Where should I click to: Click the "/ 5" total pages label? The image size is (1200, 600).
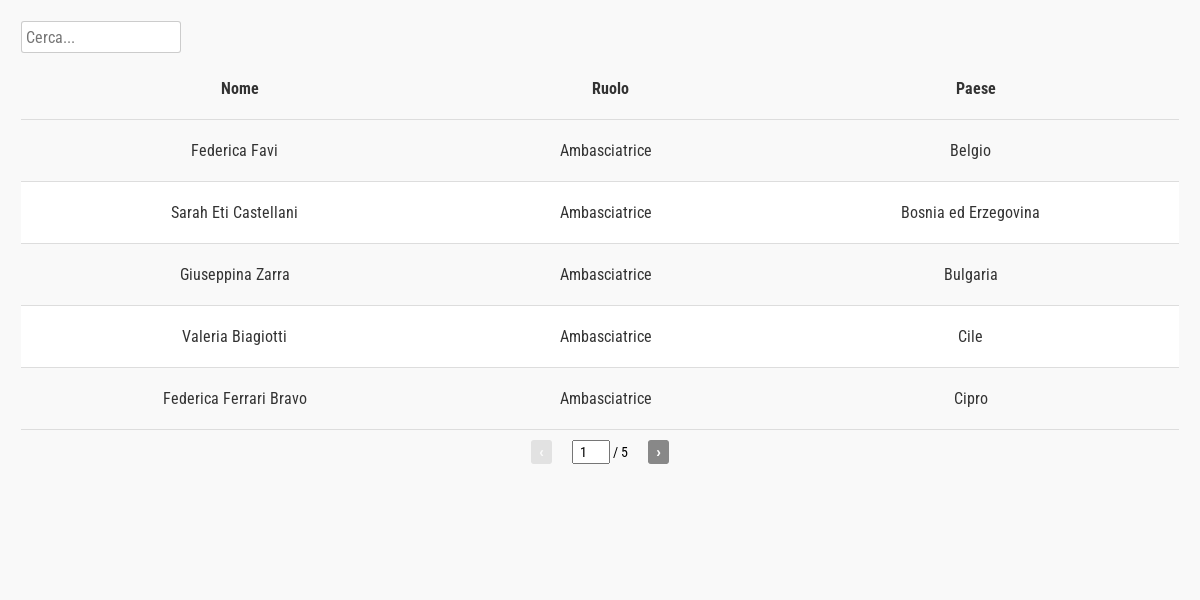click(x=621, y=453)
